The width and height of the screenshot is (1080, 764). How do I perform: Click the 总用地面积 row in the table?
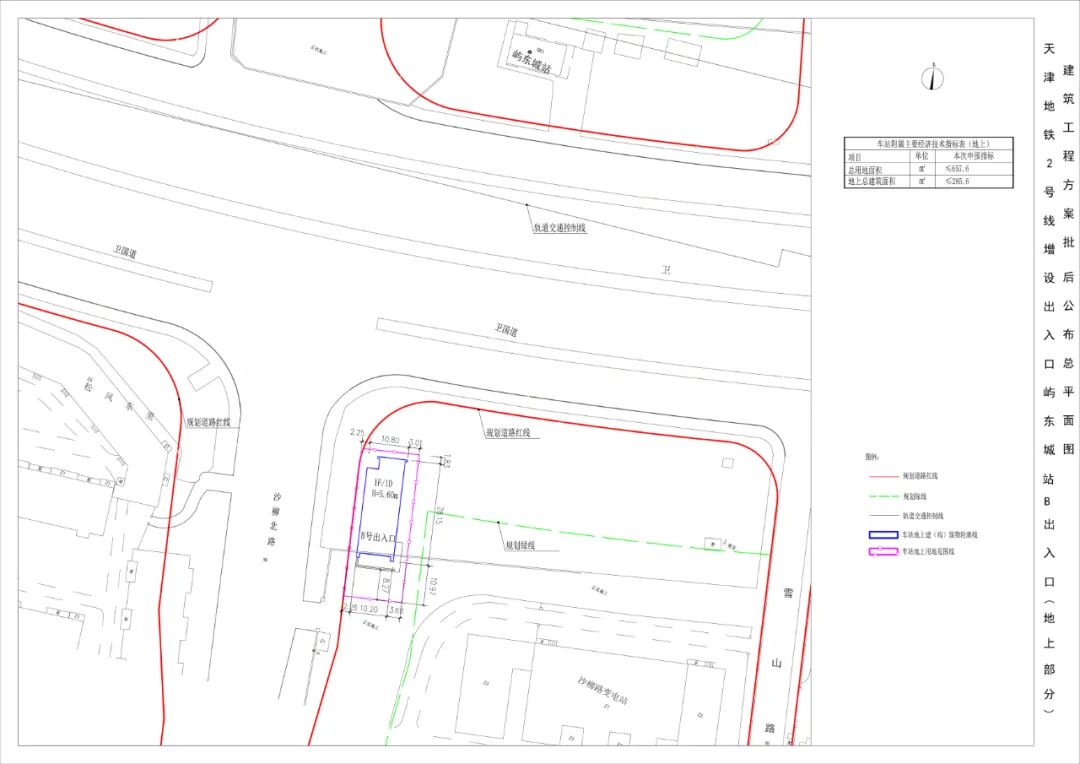pos(866,169)
